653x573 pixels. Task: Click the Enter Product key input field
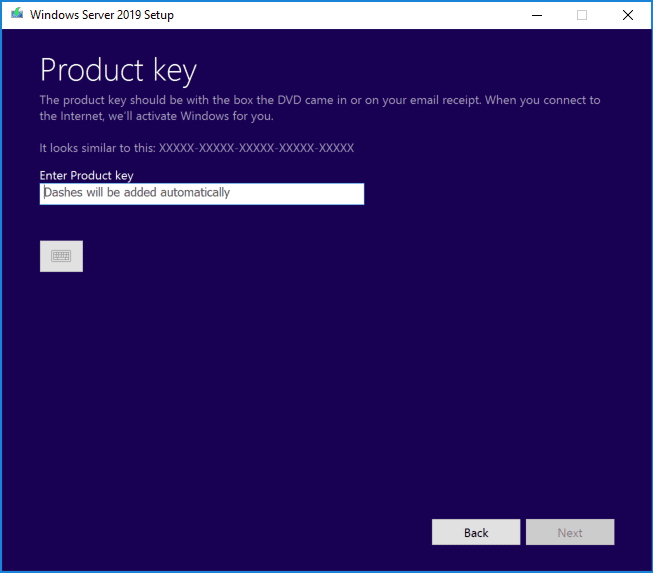[202, 194]
